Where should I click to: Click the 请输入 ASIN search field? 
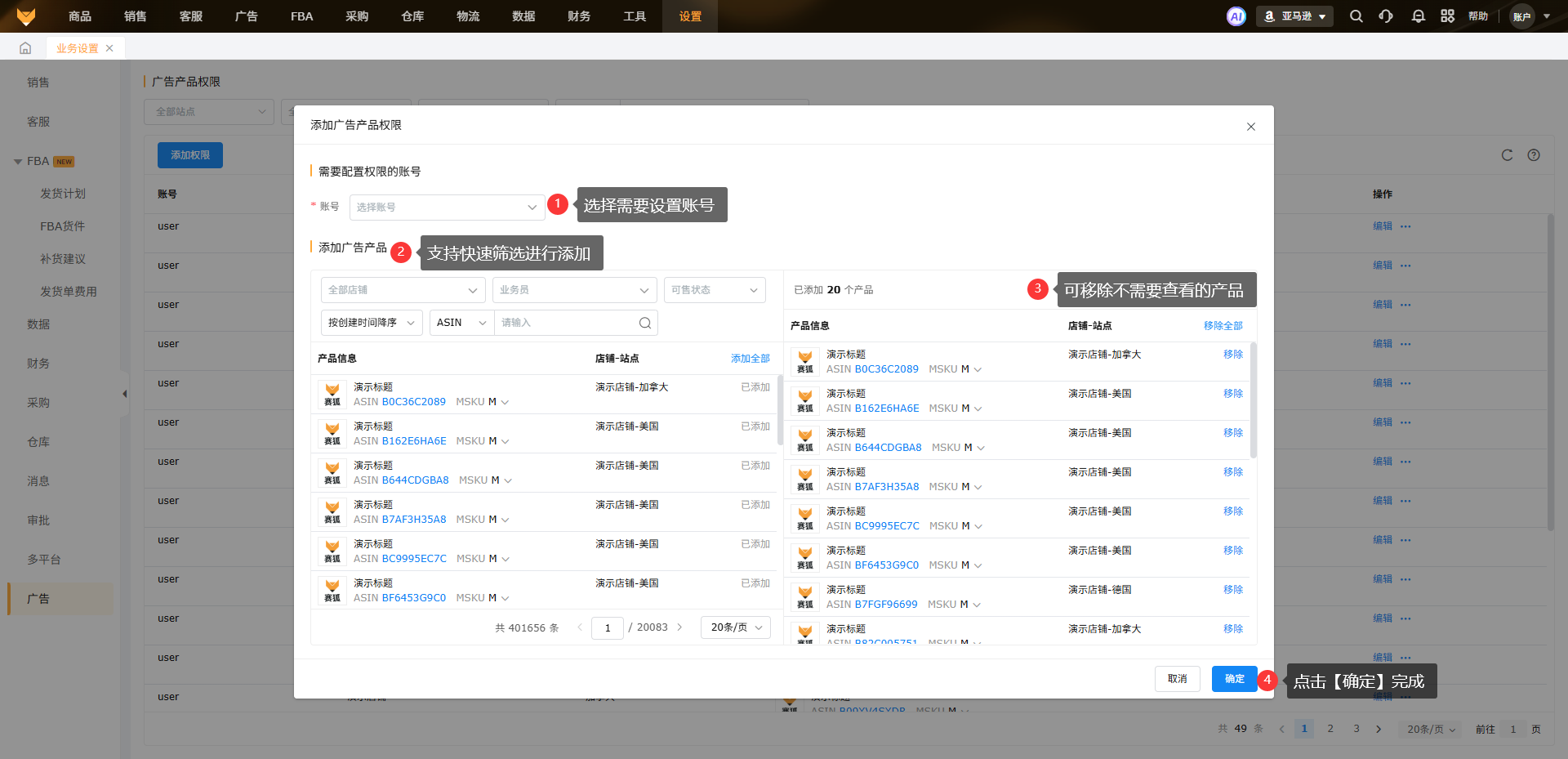(566, 323)
